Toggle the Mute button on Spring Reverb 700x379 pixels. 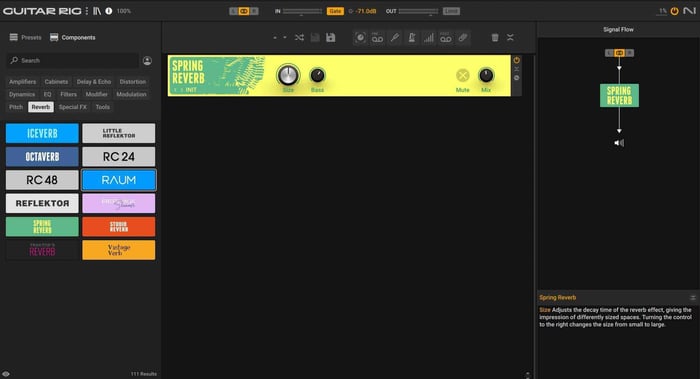pos(462,75)
